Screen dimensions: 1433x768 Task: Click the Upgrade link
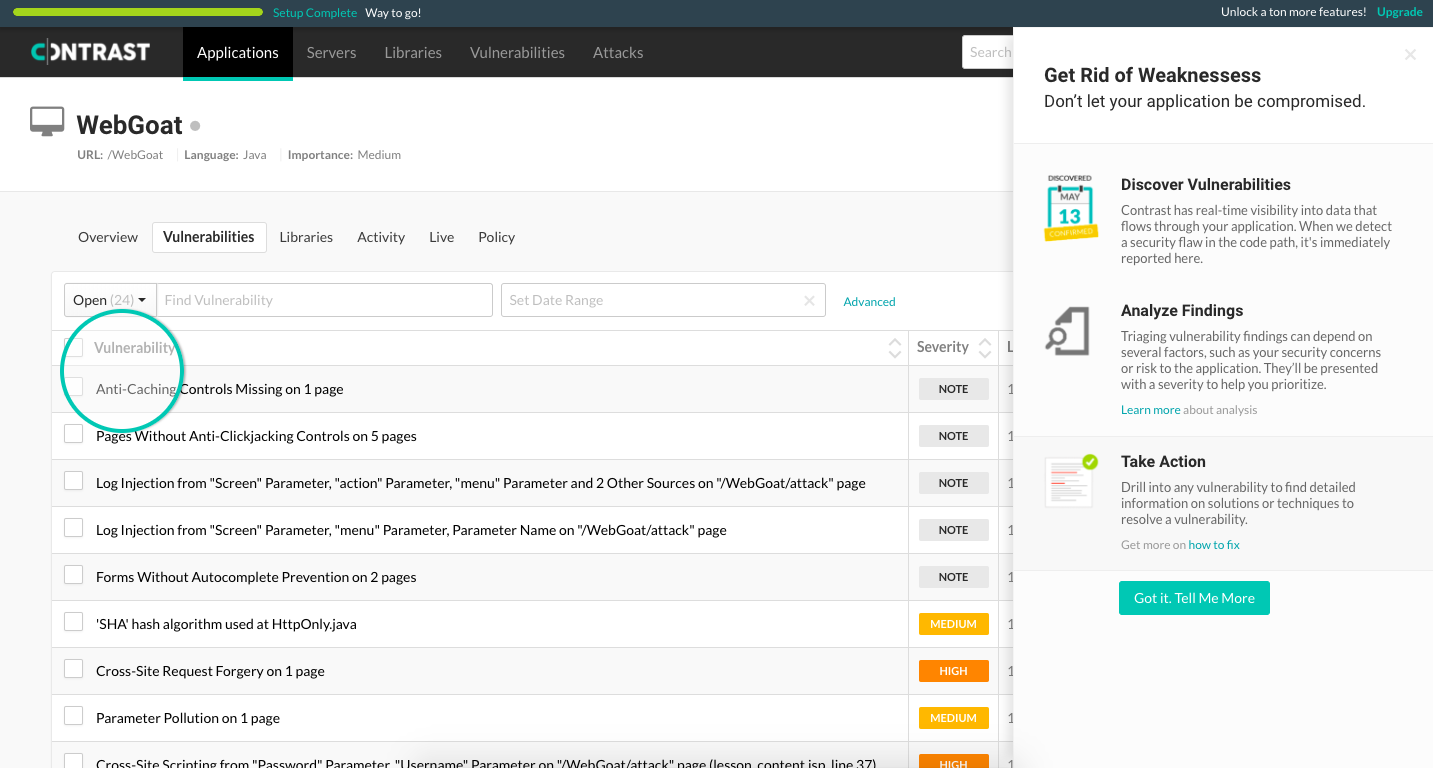click(x=1399, y=12)
